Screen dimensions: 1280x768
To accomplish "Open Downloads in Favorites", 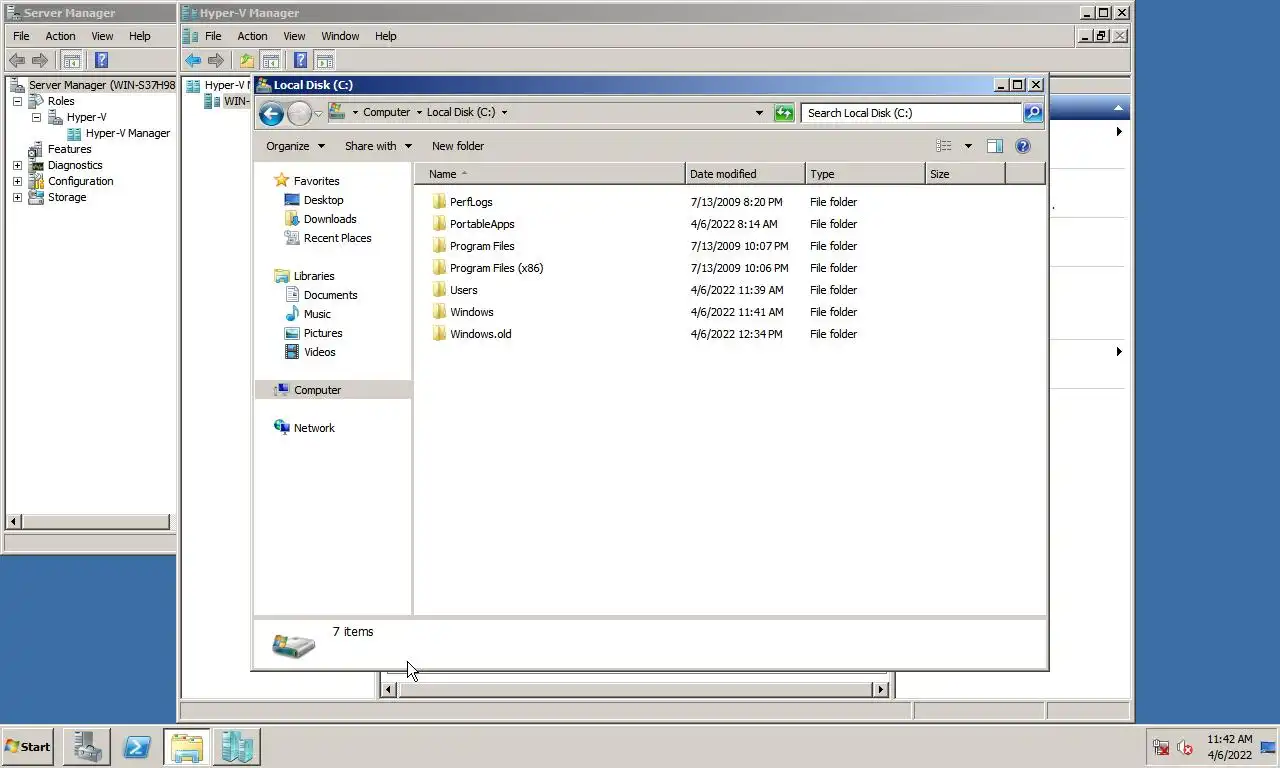I will coord(330,219).
